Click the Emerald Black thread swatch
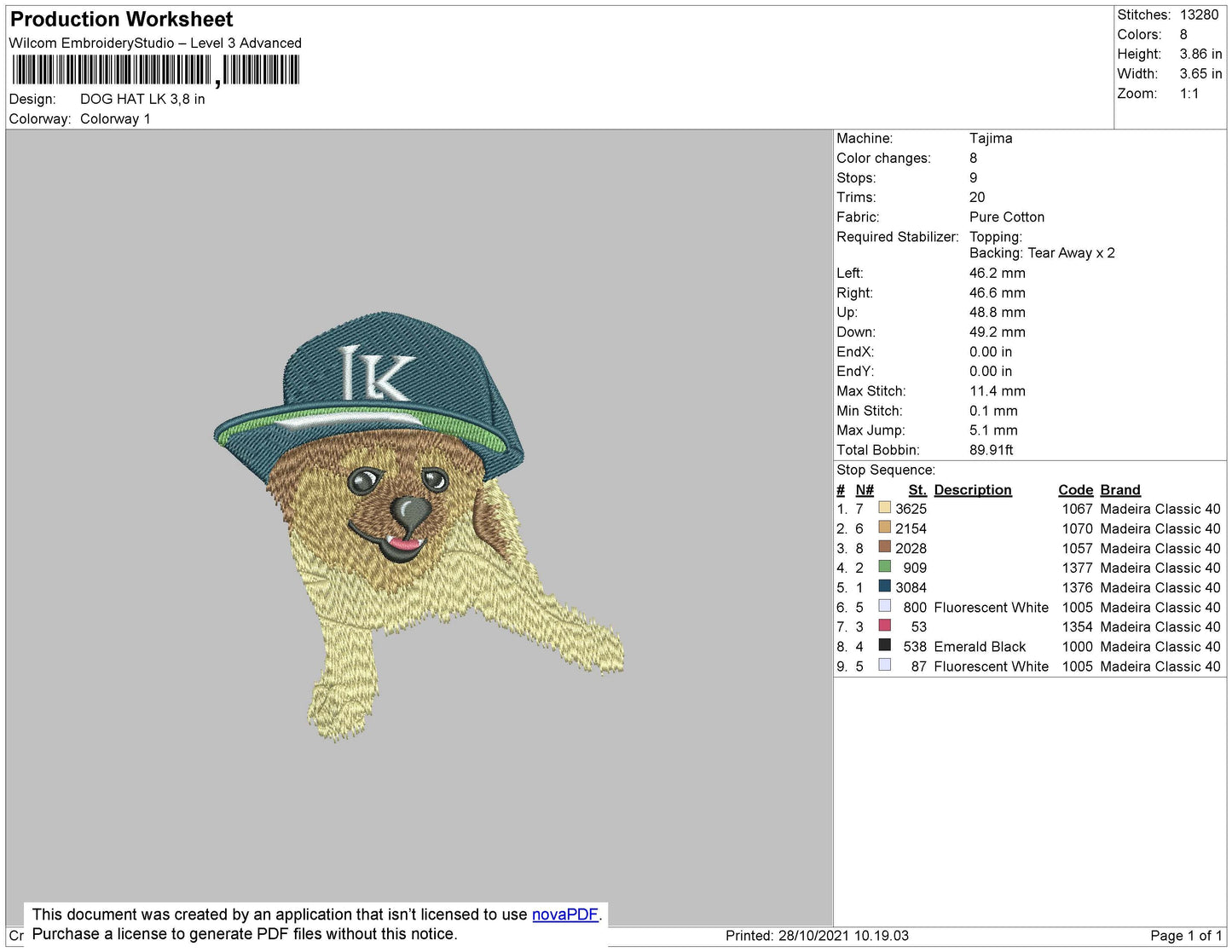The width and height of the screenshot is (1232, 952). click(884, 645)
